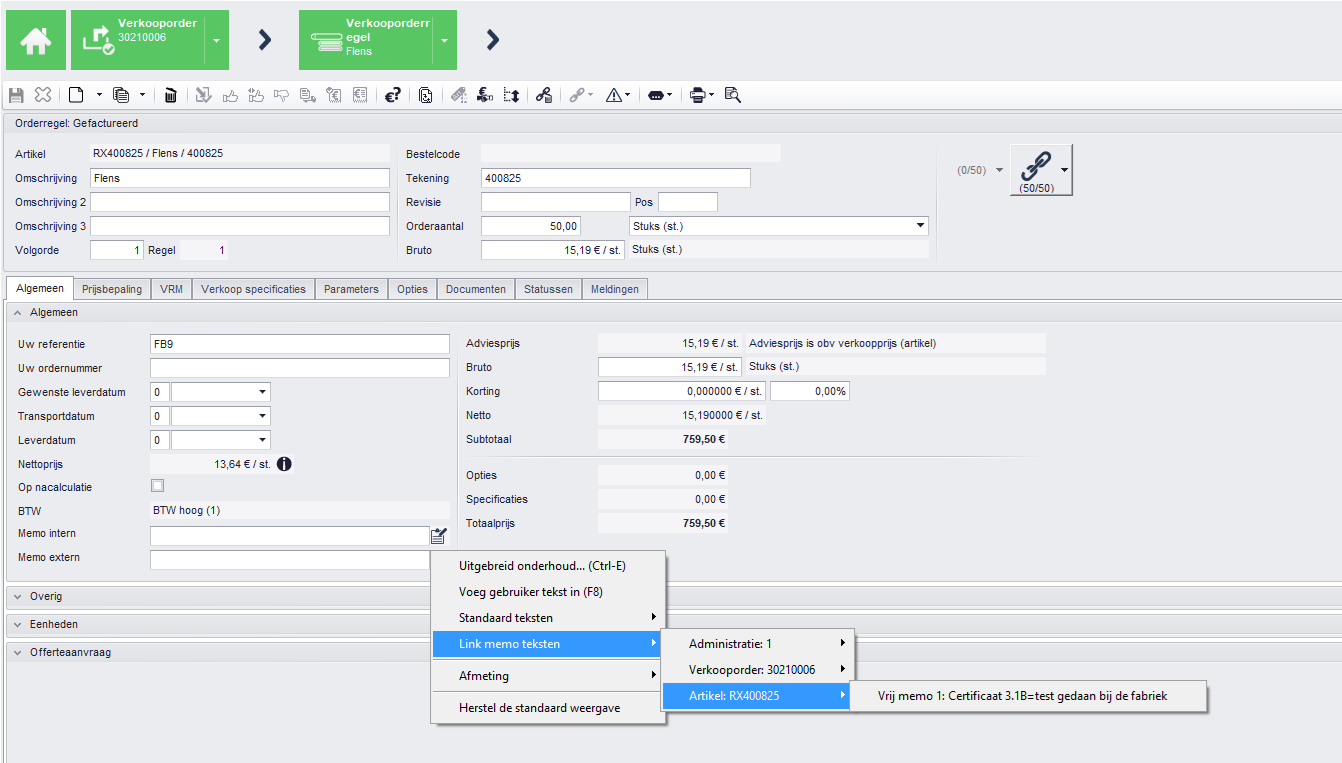The image size is (1342, 763).
Task: Open the Afmeting submenu
Action: pos(548,675)
